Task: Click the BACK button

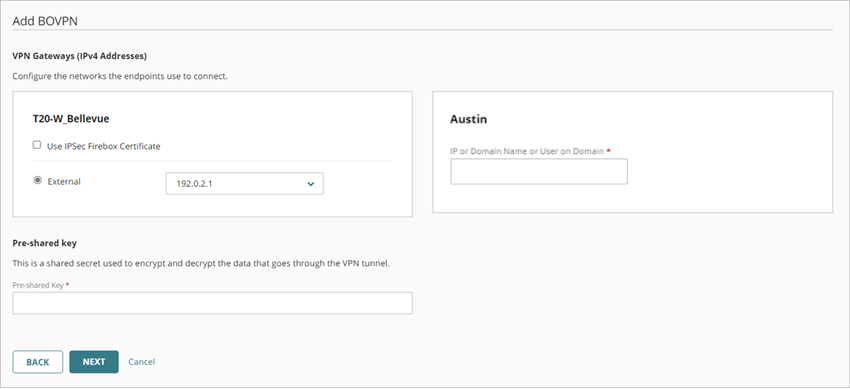Action: [x=38, y=362]
